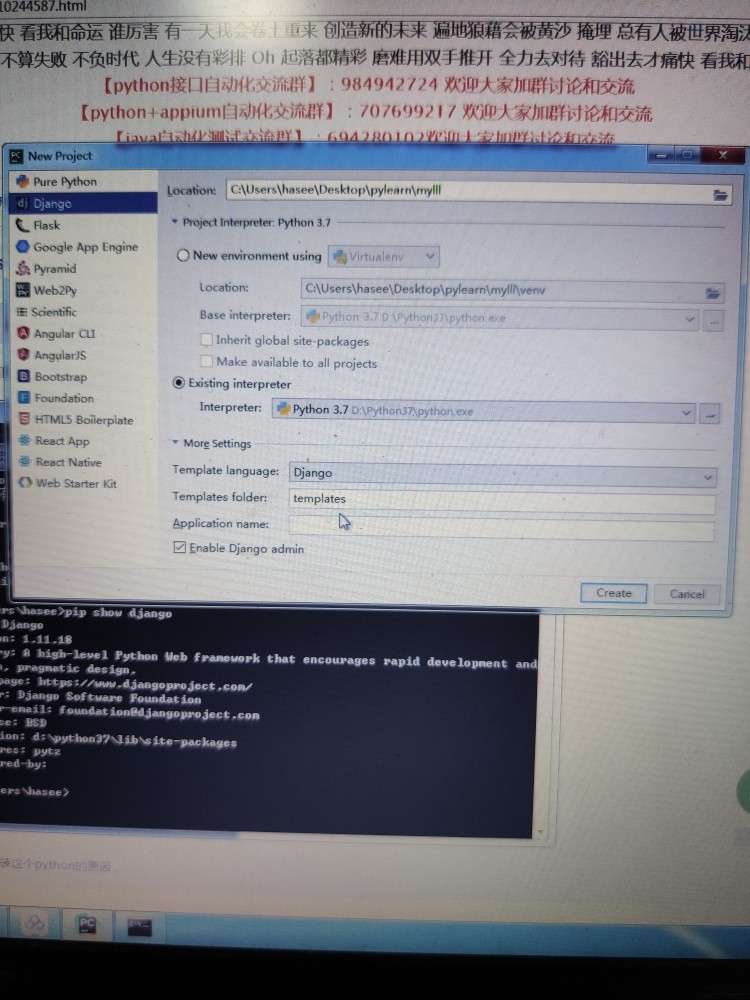Click the Cancel button
750x1000 pixels.
pos(688,594)
